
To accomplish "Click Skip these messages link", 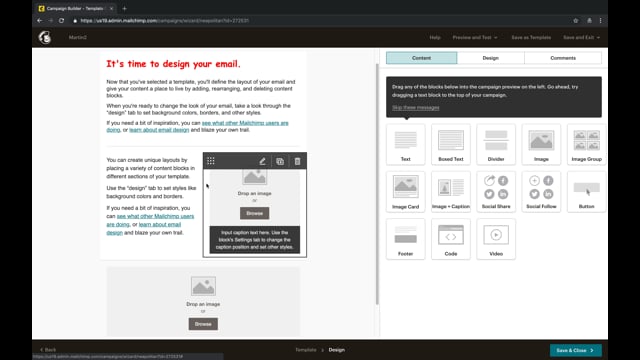I will (x=416, y=107).
